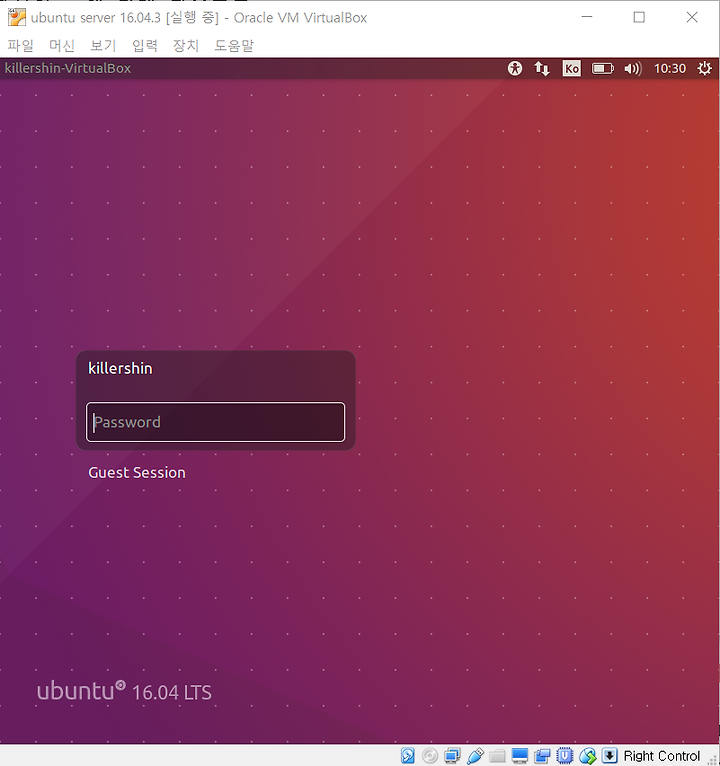The image size is (720, 766).
Task: Click the battery indicator icon
Action: (x=603, y=68)
